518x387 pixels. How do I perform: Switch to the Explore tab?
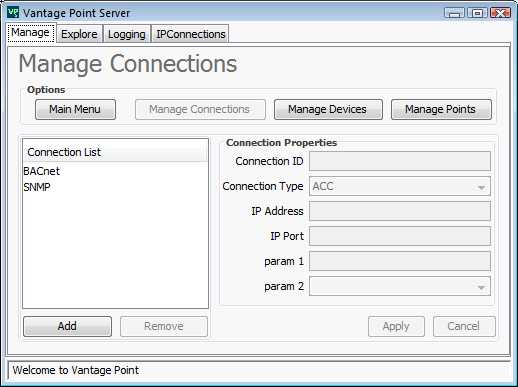tap(79, 34)
